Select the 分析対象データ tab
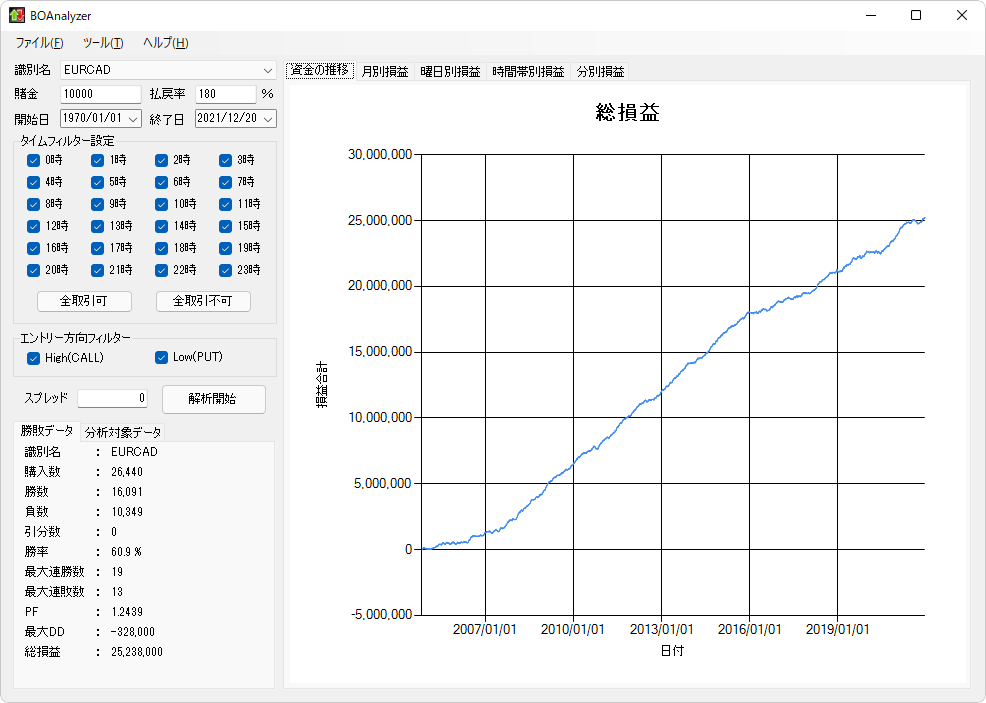Screen dimensions: 986x703 click(123, 433)
